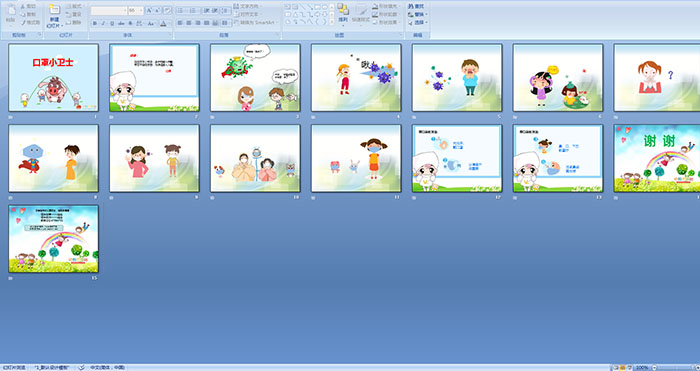Viewport: 700px width, 371px height.
Task: Click the Clear Formatting eraser icon
Action: click(x=167, y=10)
